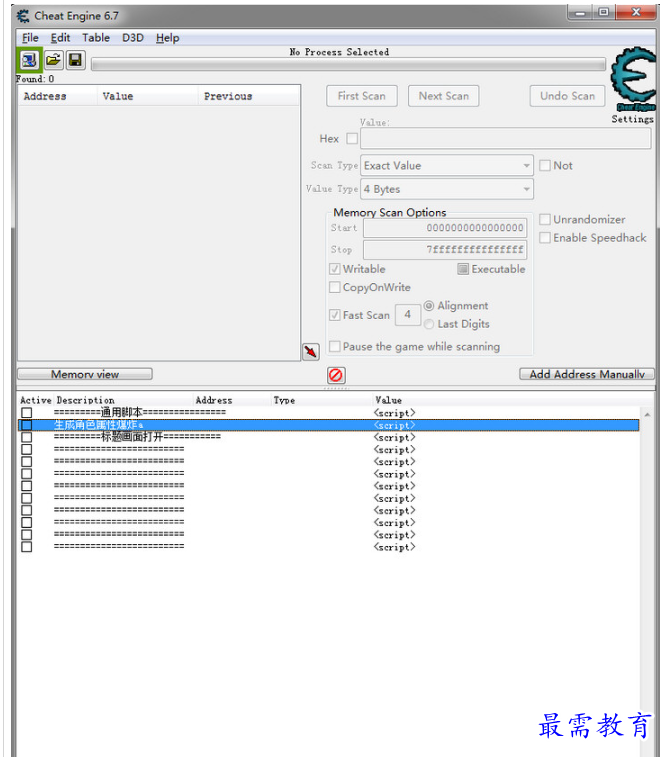660x757 pixels.
Task: Toggle the Writable checkbox
Action: tap(334, 269)
